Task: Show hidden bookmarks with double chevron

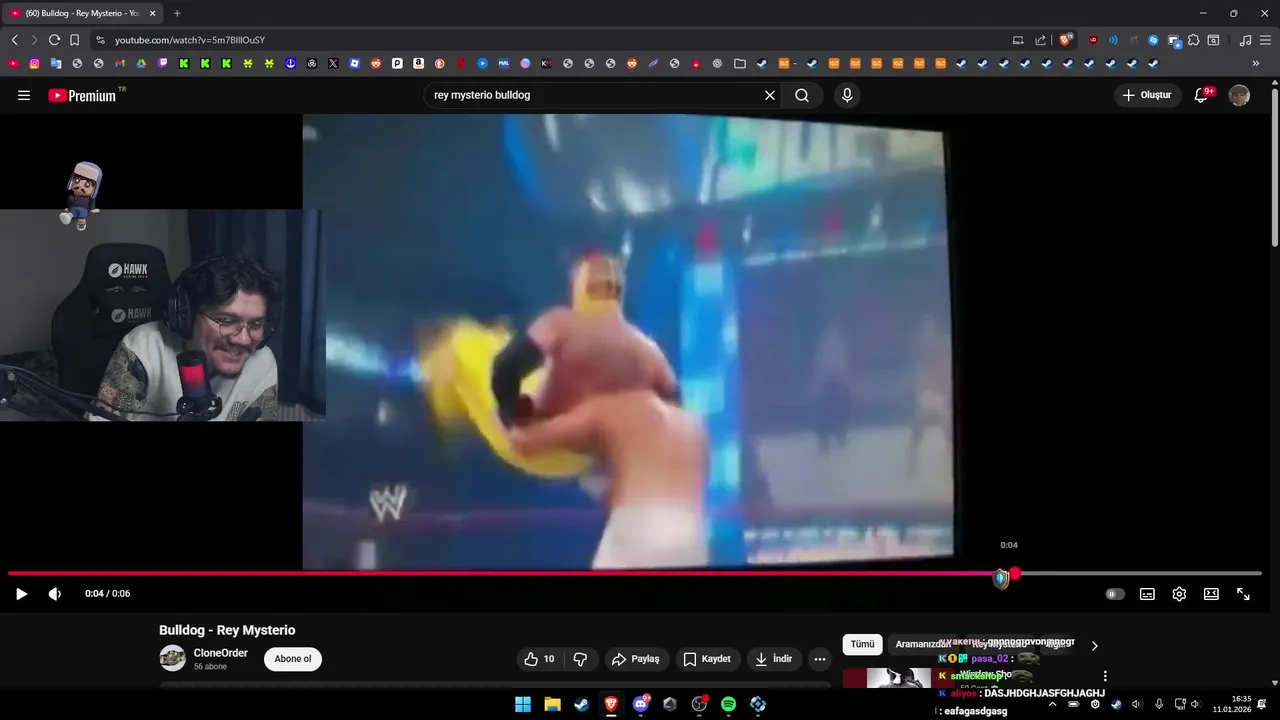Action: [x=1256, y=63]
